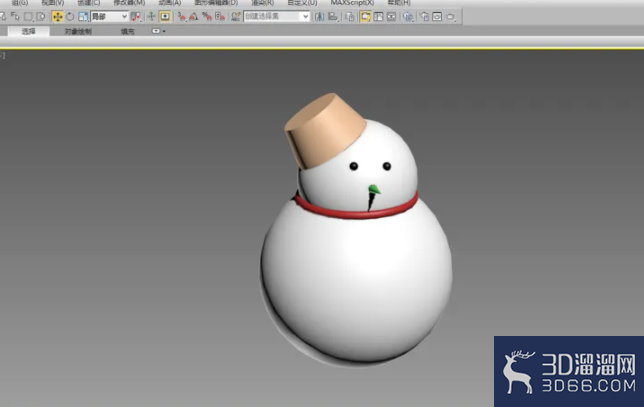
Task: Open the Curve Editor
Action: 378,16
